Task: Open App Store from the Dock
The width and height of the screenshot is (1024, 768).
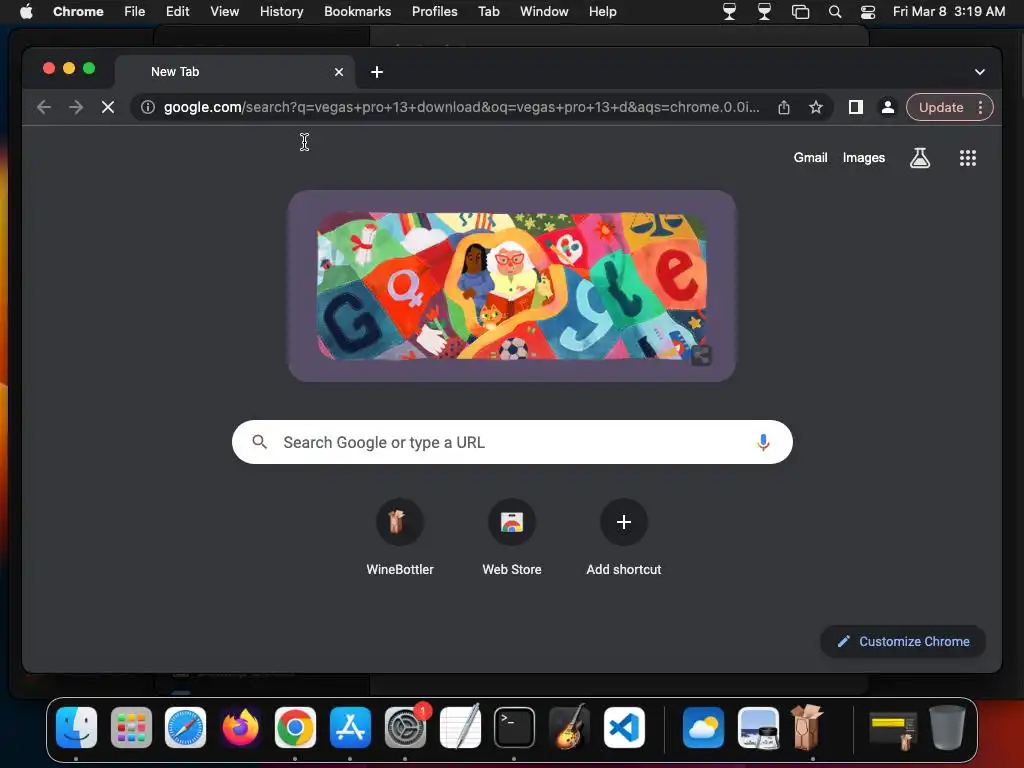Action: pos(350,727)
